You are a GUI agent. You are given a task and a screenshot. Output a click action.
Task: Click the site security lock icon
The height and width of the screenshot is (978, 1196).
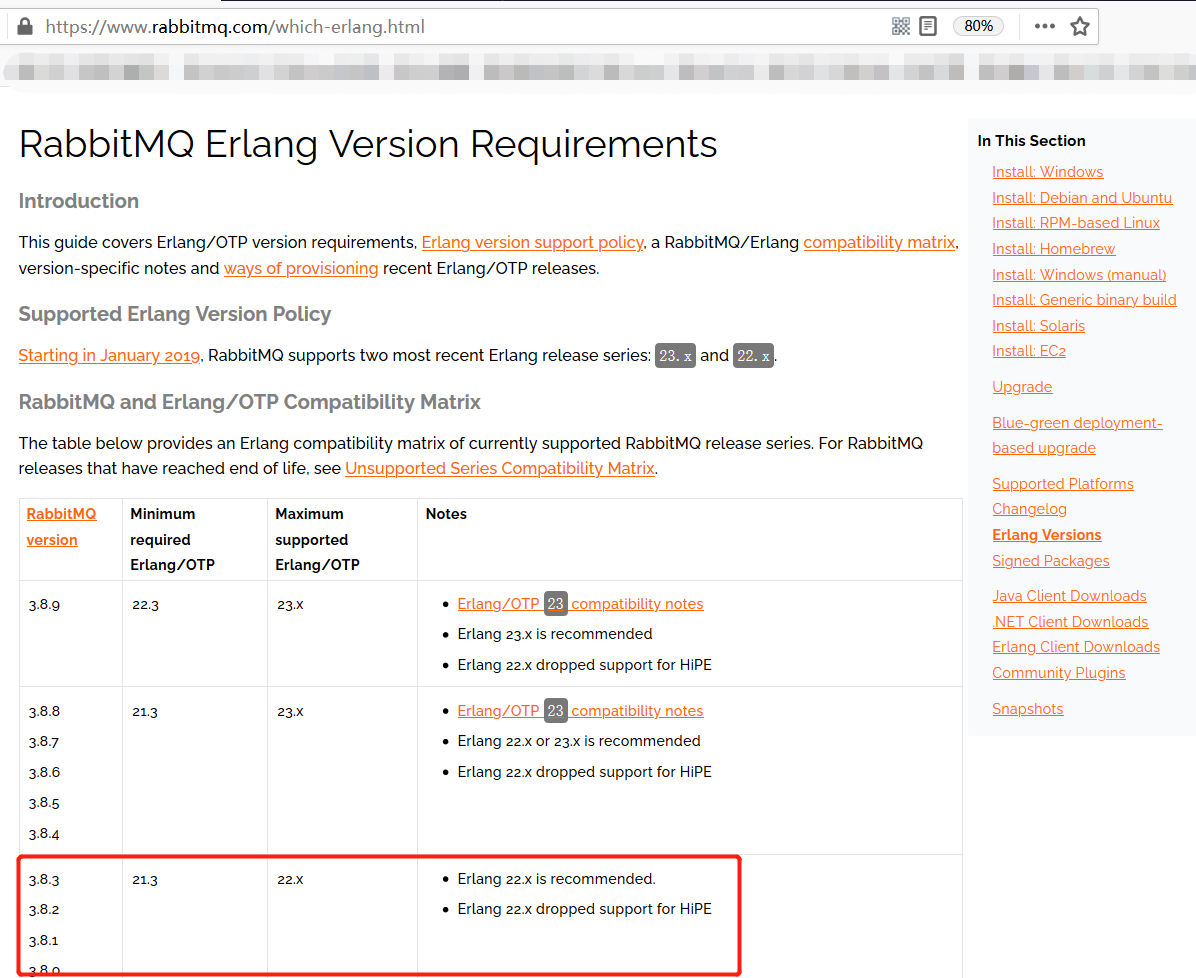click(24, 26)
